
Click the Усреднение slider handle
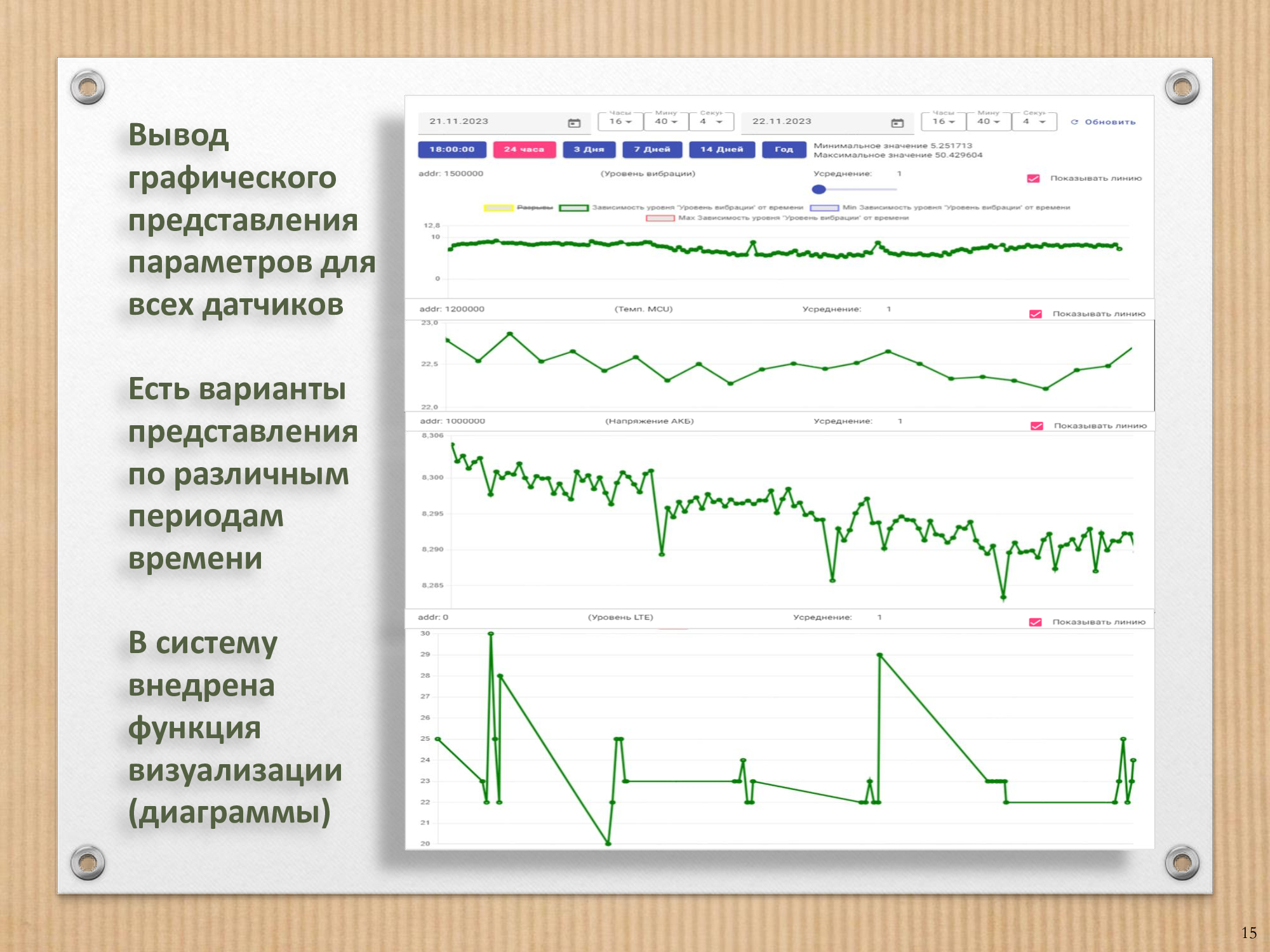[x=820, y=188]
